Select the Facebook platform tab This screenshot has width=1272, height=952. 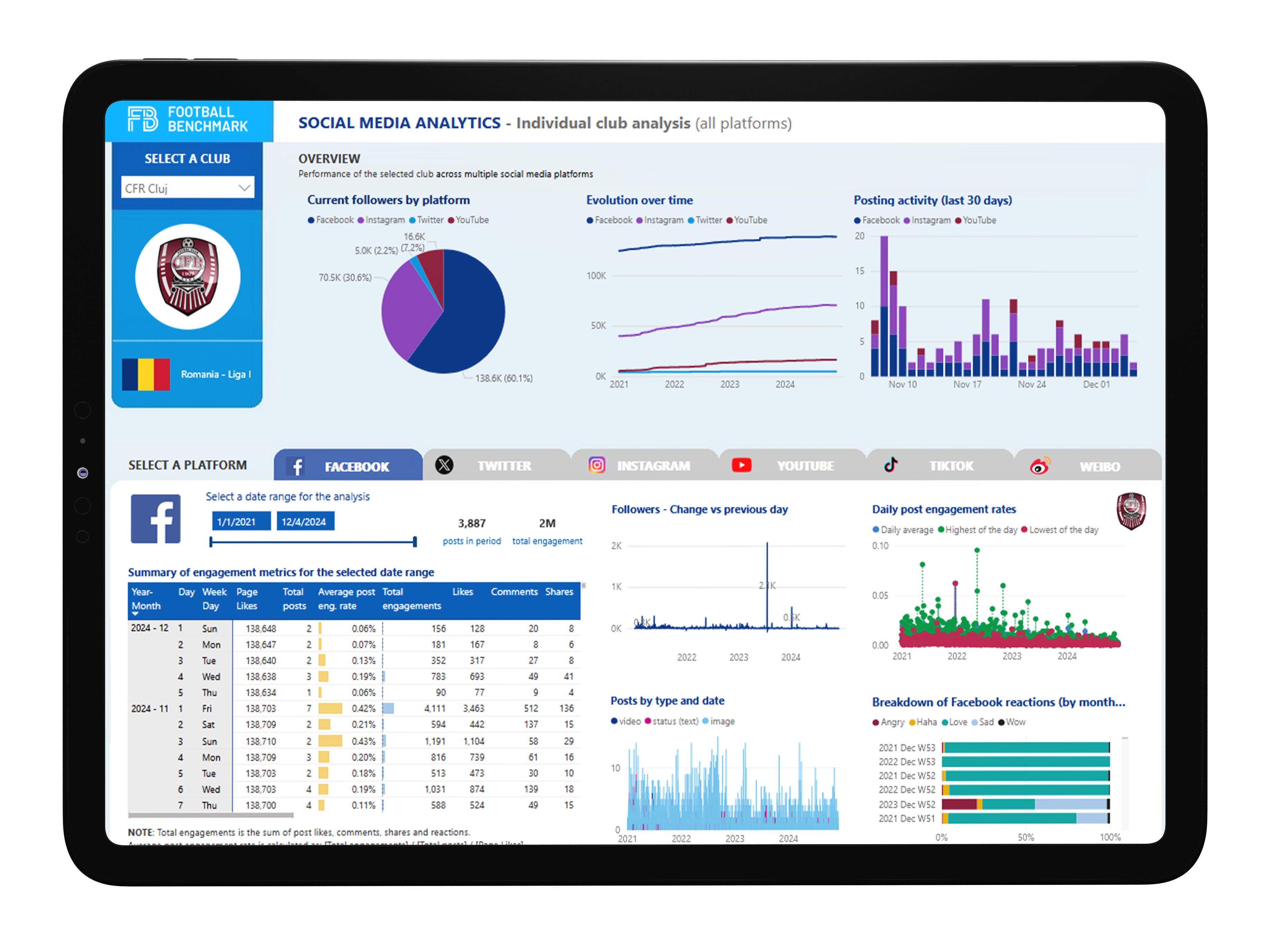348,466
